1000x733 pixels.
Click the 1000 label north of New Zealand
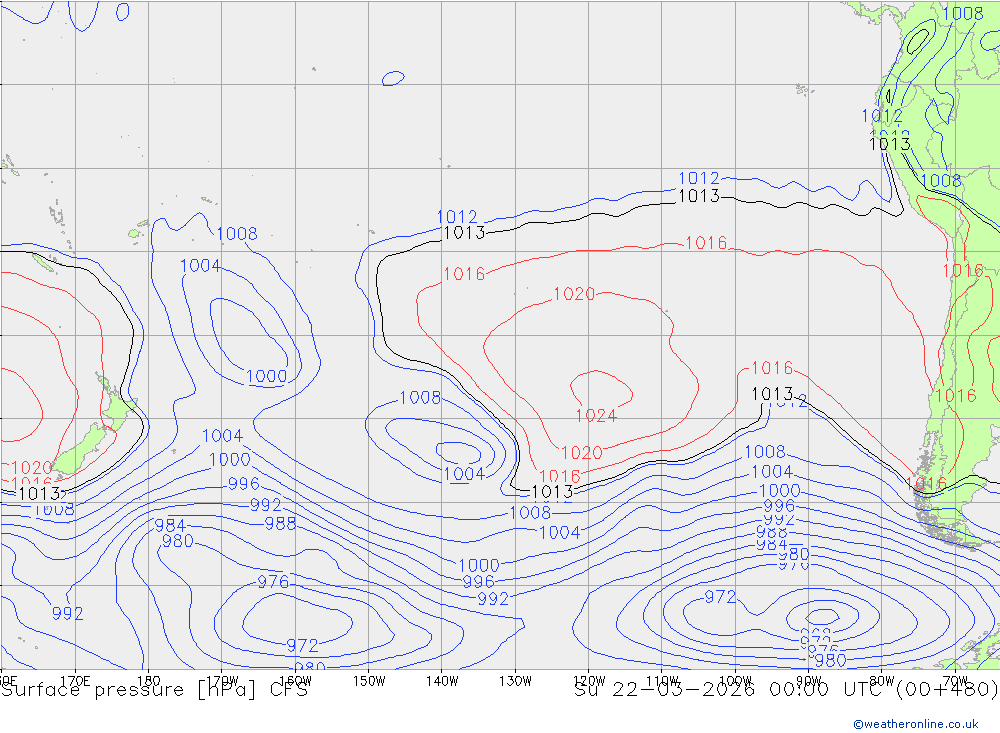tap(266, 377)
